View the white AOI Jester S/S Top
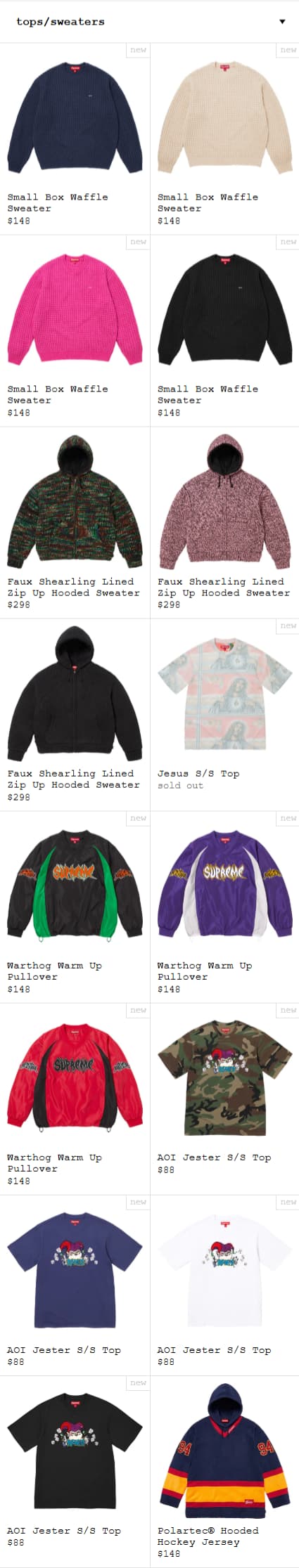Viewport: 299px width, 1568px height. click(224, 1270)
